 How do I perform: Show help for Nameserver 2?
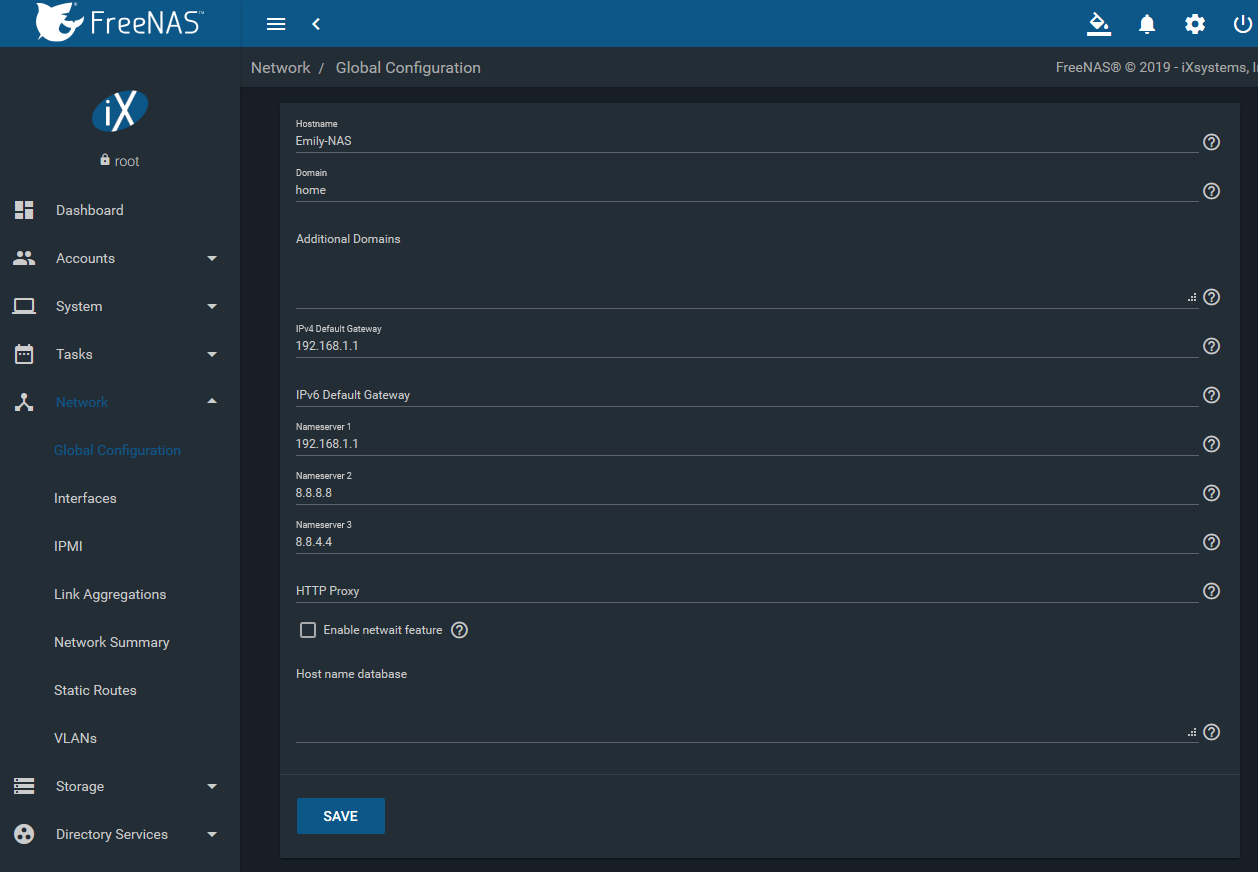click(1211, 493)
